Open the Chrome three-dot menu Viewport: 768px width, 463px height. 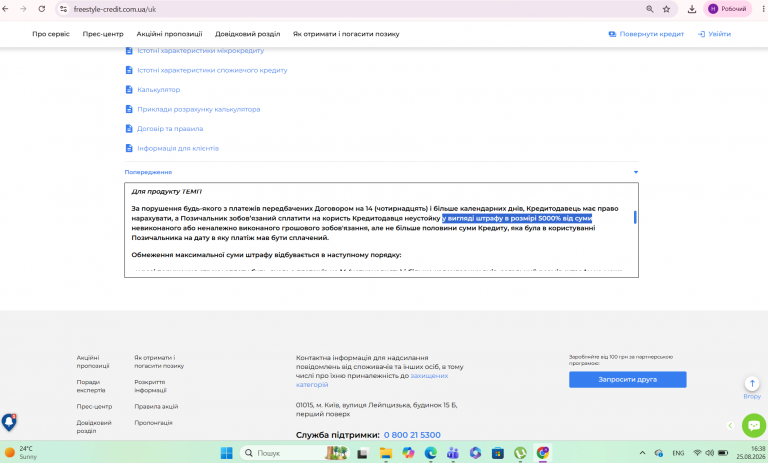click(x=763, y=9)
